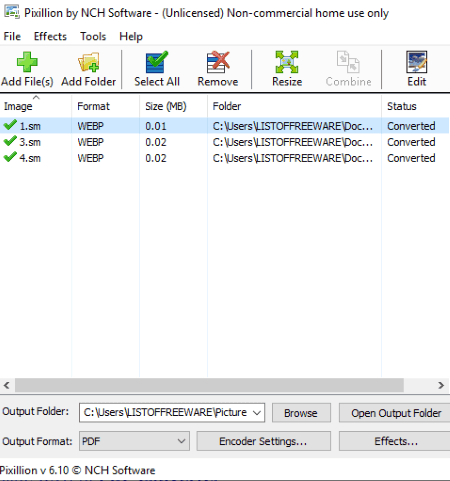Viewport: 450px width, 481px height.
Task: Open Encoder Settings dialog
Action: click(x=263, y=441)
